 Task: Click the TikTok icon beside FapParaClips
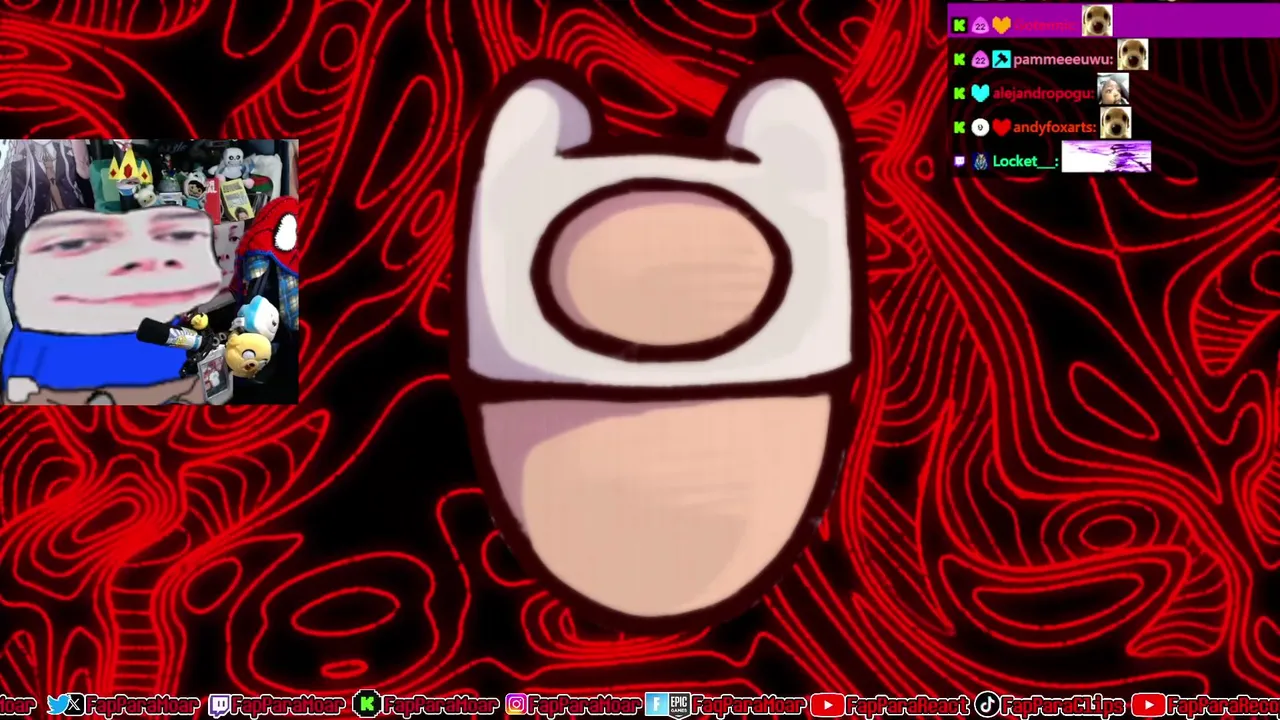(987, 705)
